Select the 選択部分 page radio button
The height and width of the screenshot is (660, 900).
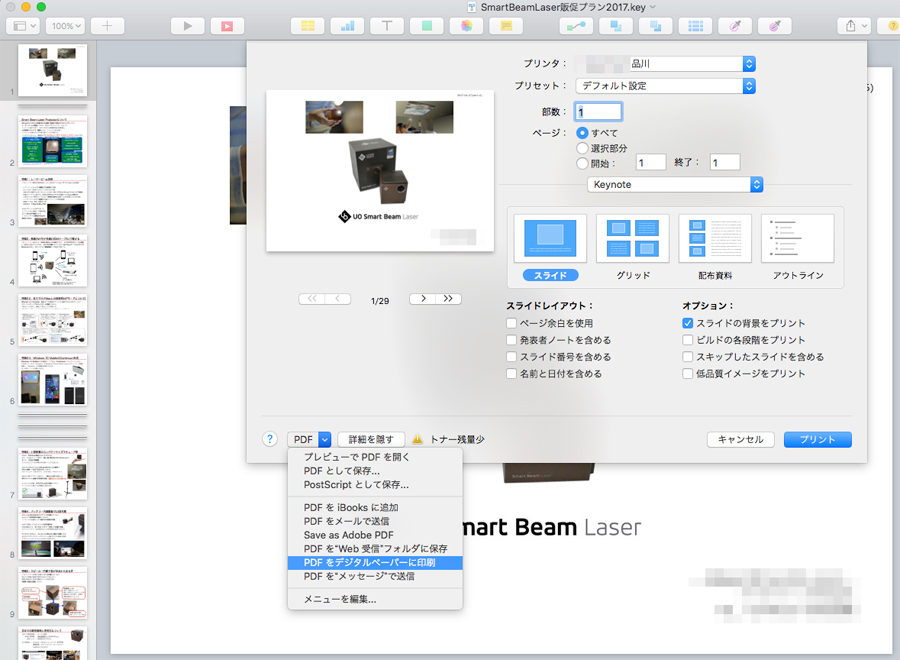pos(583,148)
